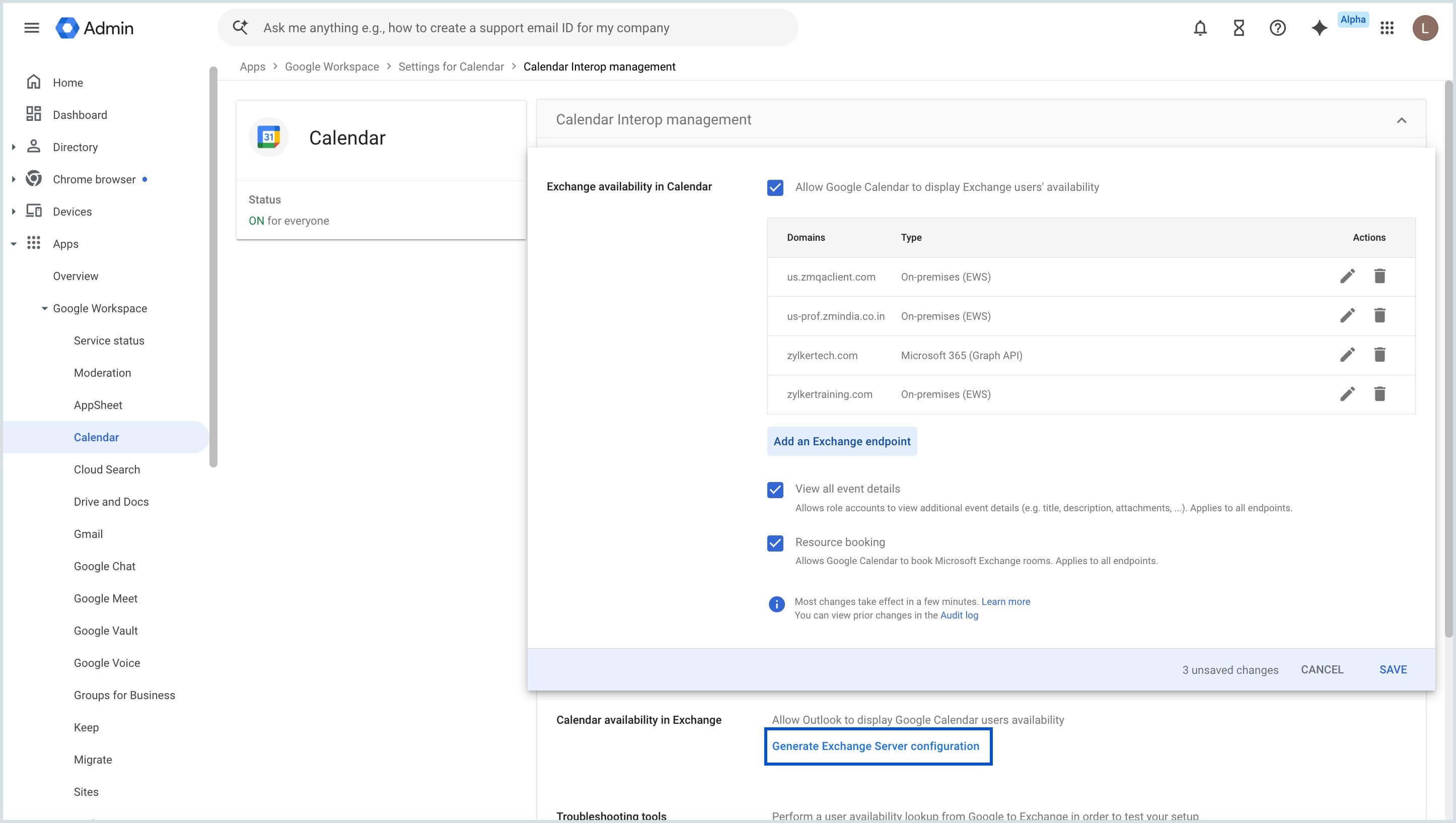Viewport: 1456px width, 823px height.
Task: Click the Google Admin logo
Action: pos(94,28)
